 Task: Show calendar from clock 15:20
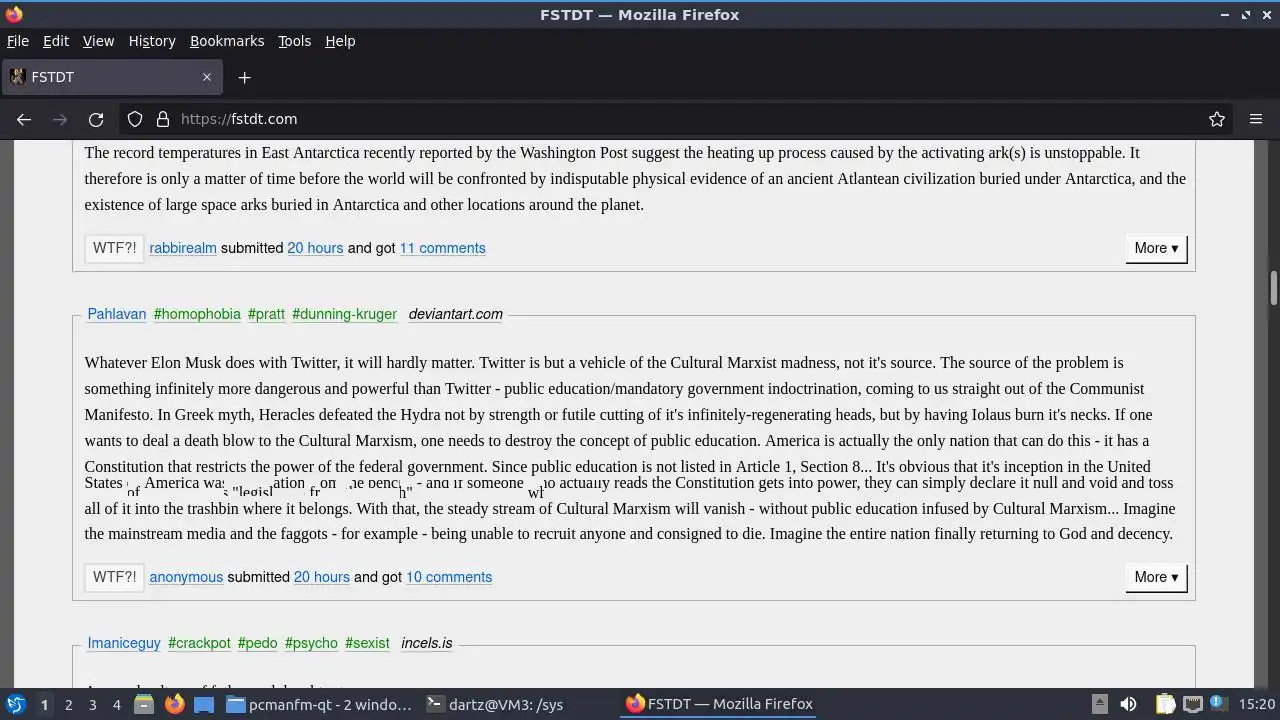(1257, 704)
